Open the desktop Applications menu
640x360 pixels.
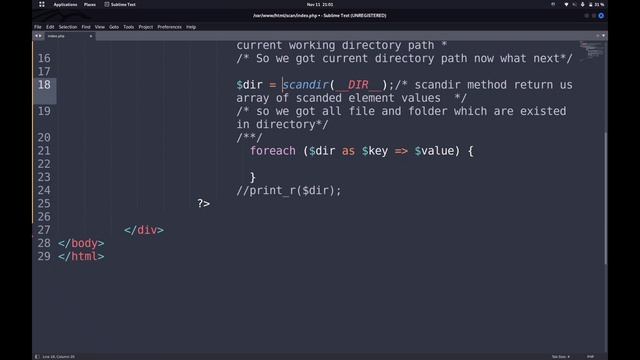pos(65,4)
